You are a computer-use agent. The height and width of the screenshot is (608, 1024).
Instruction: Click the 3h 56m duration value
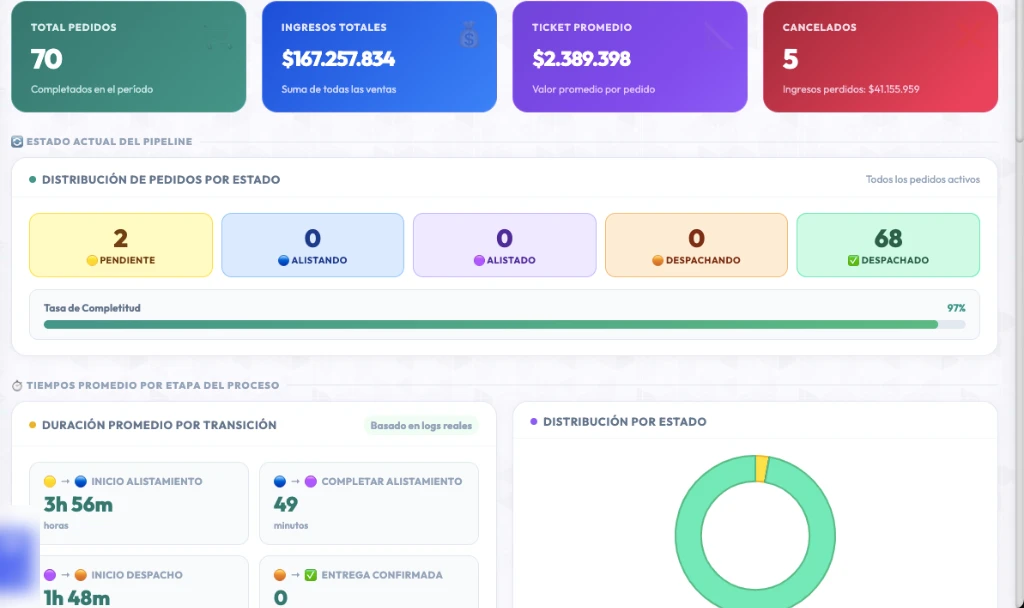point(78,505)
